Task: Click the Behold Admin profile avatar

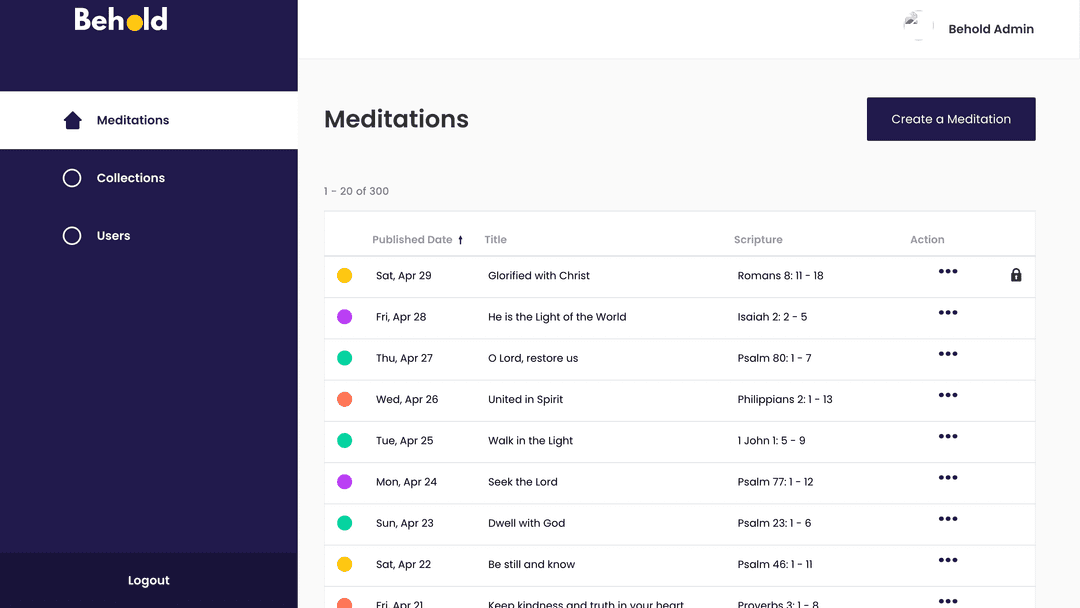Action: click(917, 27)
